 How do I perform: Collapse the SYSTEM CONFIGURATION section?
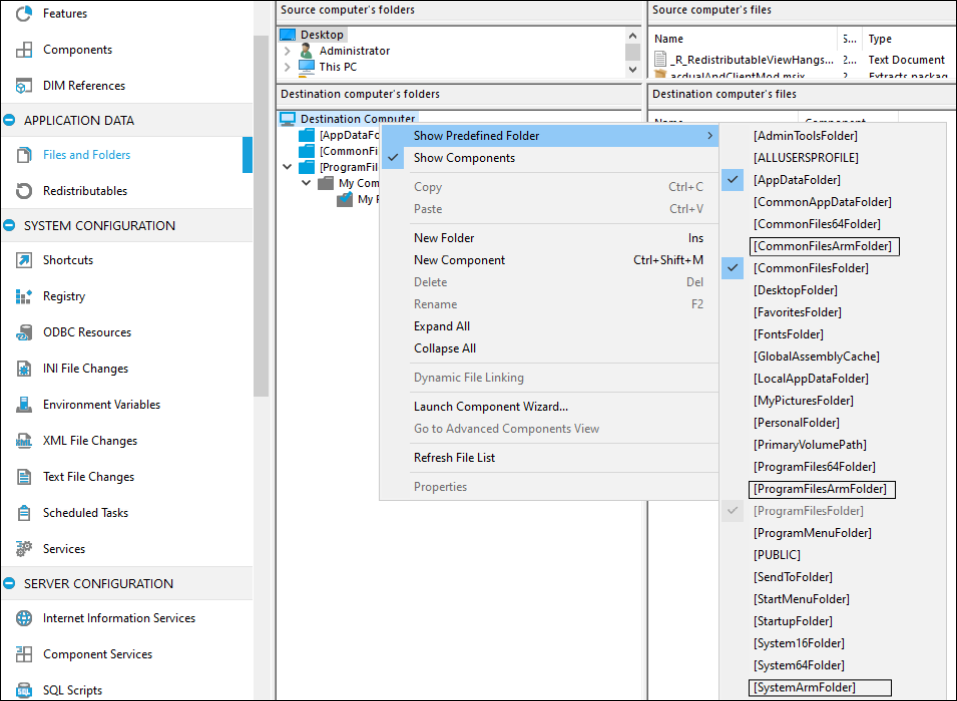pos(10,226)
